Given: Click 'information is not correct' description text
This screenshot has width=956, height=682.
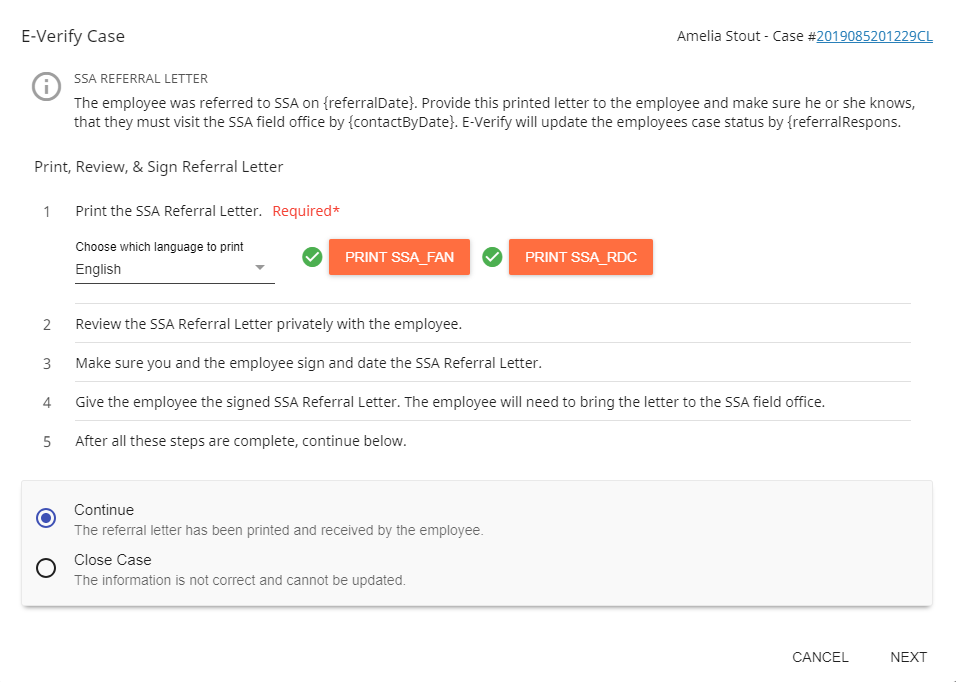Looking at the screenshot, I should 240,580.
